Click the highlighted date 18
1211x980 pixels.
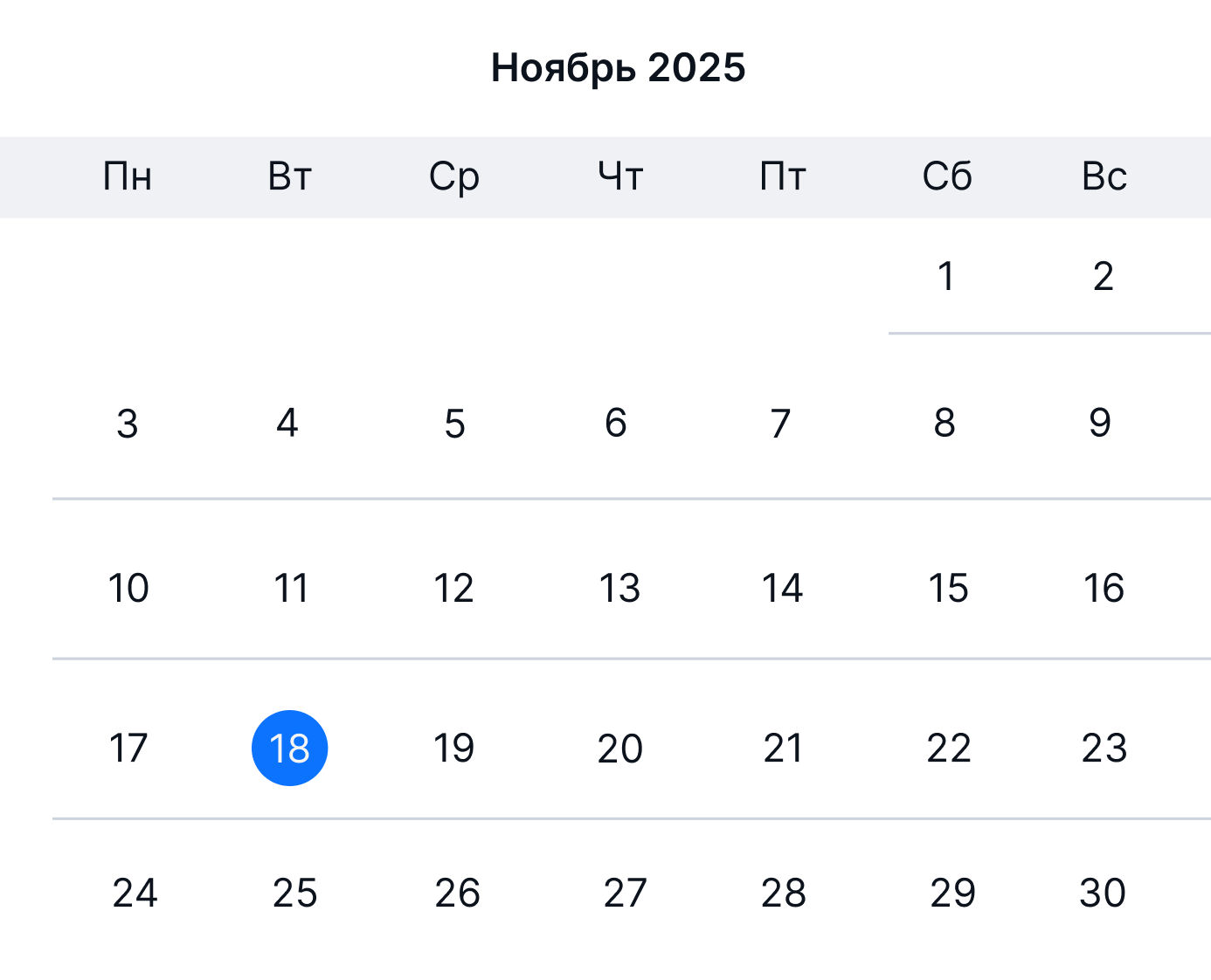(290, 748)
